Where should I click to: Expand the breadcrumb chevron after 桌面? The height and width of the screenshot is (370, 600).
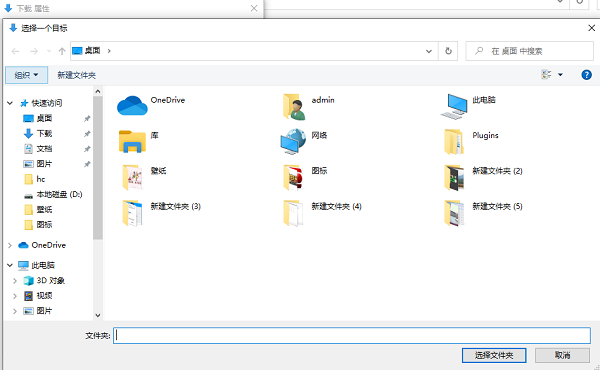pos(109,51)
